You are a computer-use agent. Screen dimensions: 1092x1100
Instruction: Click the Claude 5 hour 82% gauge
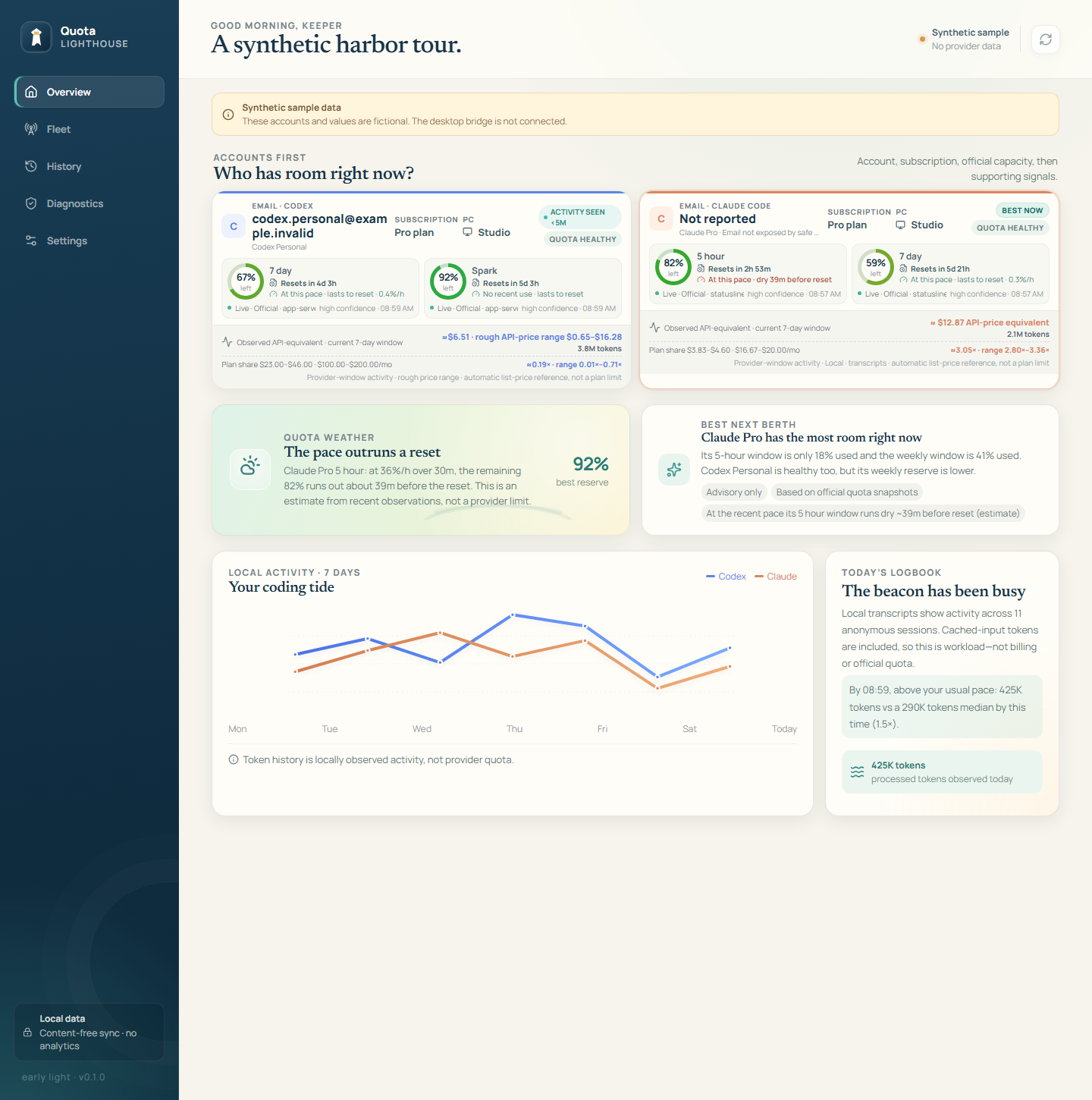(x=673, y=267)
